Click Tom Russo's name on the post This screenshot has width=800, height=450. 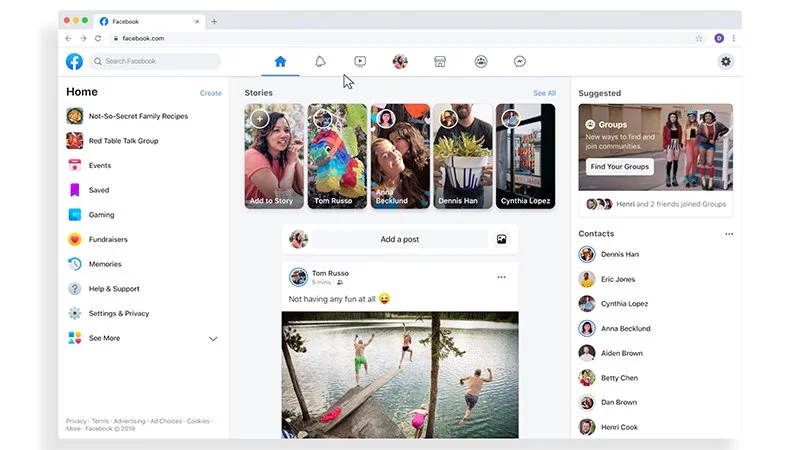331,273
